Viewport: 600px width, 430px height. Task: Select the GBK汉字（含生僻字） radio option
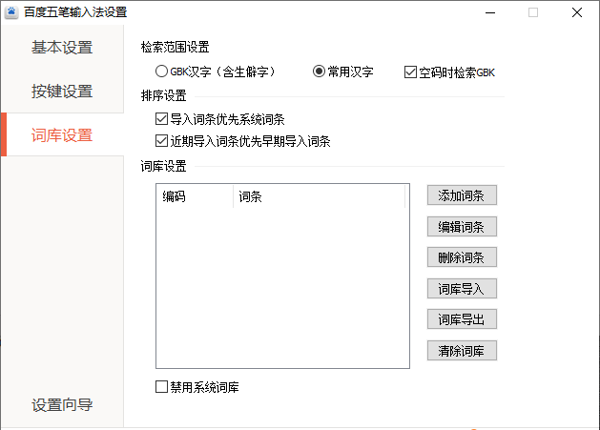coord(161,72)
